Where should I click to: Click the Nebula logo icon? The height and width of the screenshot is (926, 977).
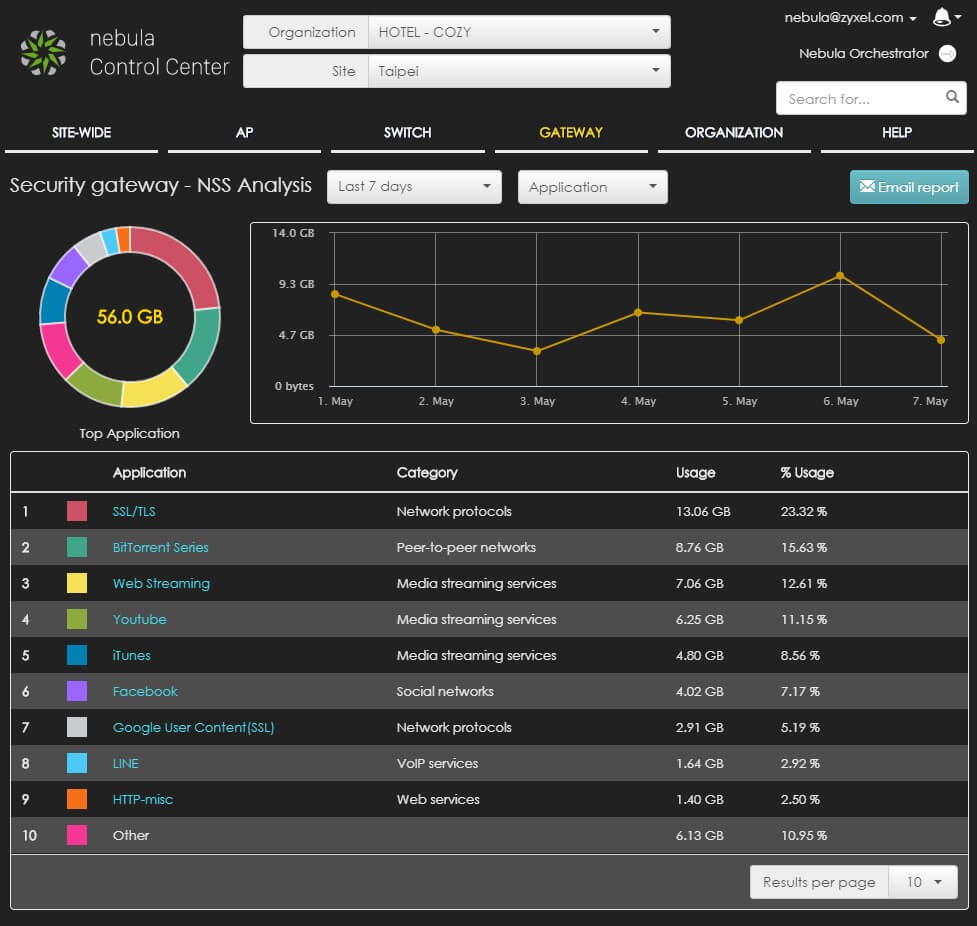click(x=43, y=53)
